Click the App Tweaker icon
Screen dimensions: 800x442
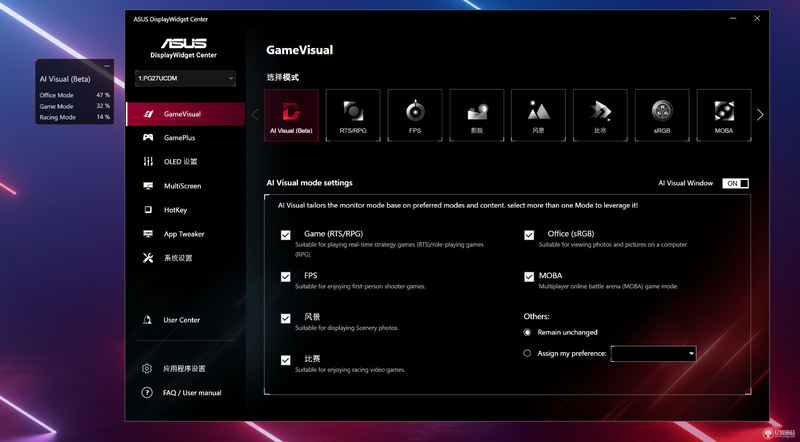[148, 234]
